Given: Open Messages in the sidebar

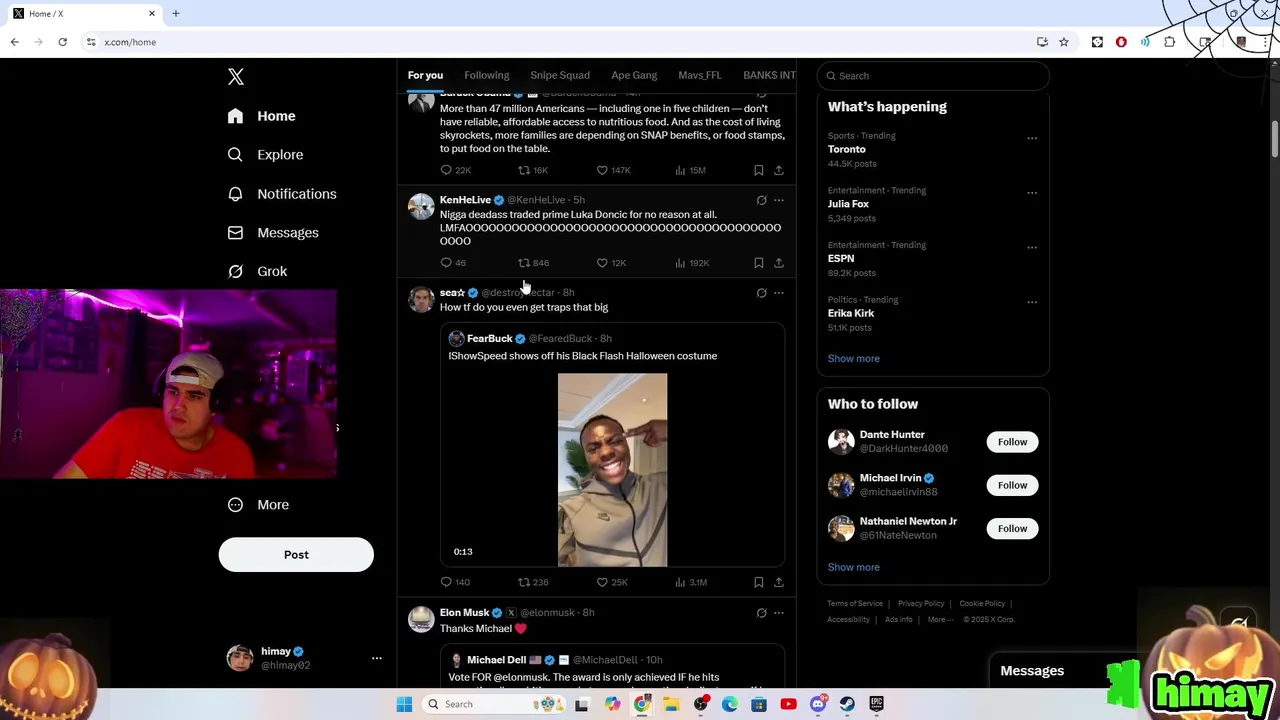Looking at the screenshot, I should 273,233.
